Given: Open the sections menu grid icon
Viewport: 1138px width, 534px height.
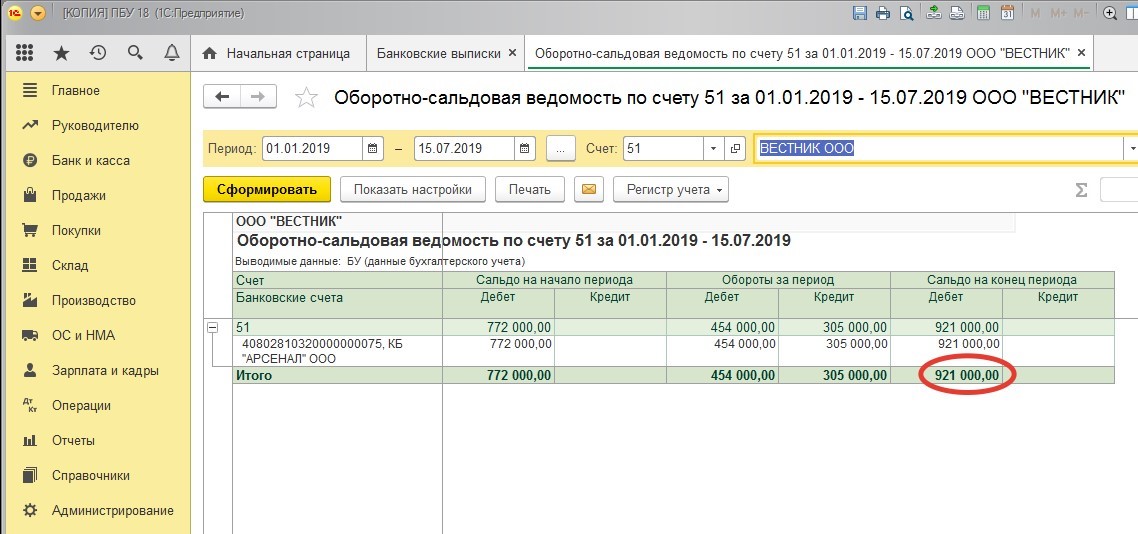Looking at the screenshot, I should pyautogui.click(x=25, y=53).
